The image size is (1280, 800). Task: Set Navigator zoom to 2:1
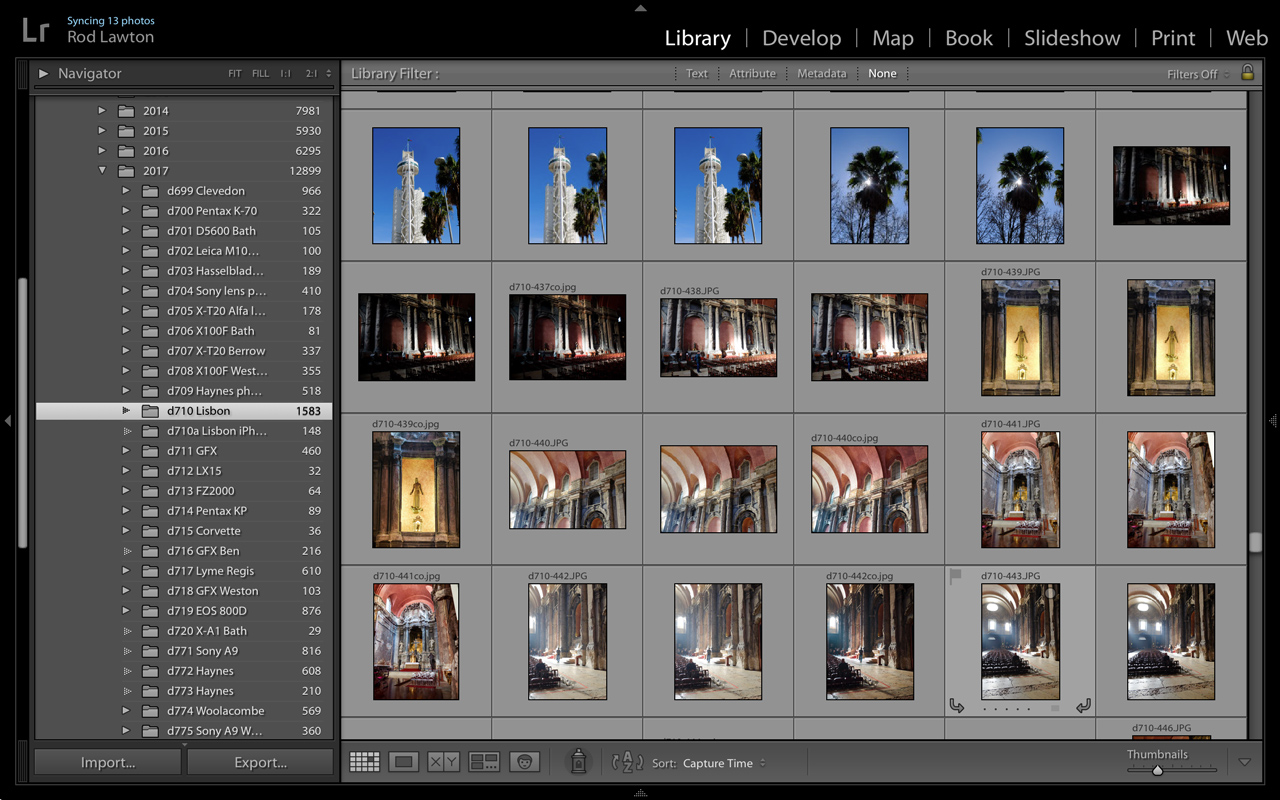click(312, 74)
